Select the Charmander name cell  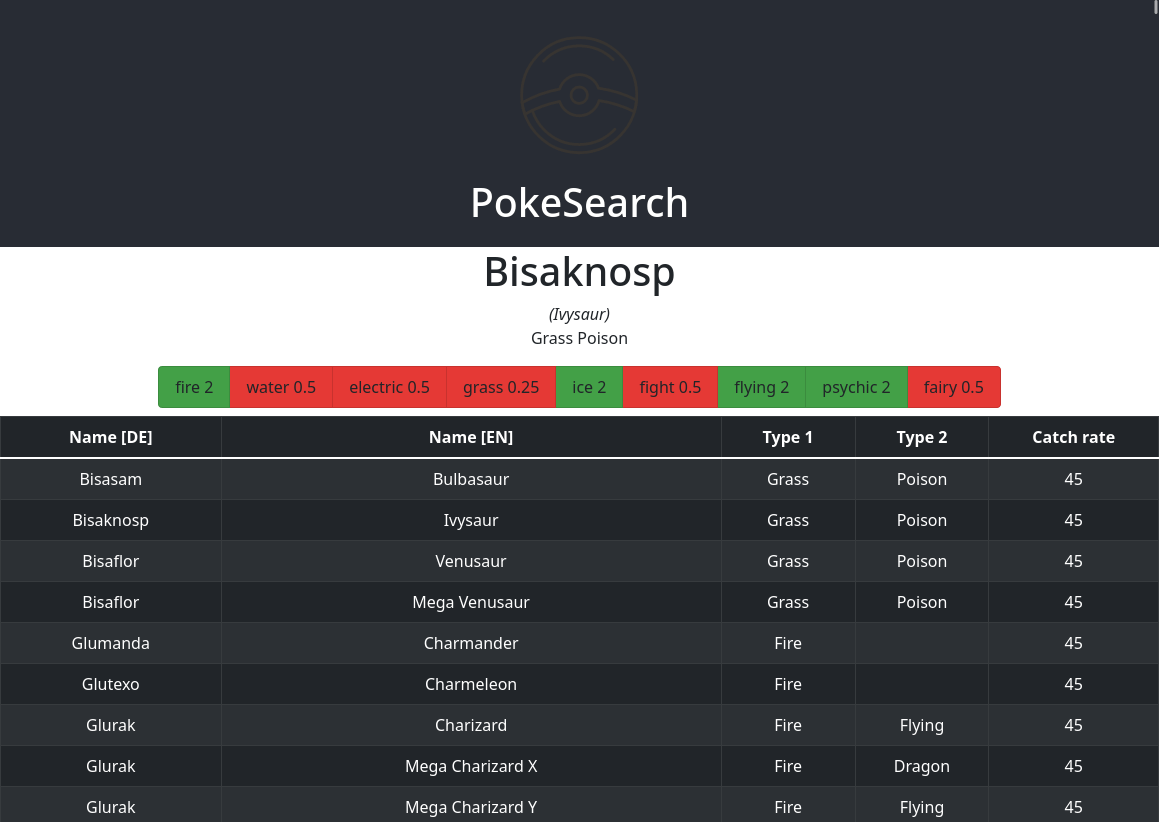click(471, 644)
